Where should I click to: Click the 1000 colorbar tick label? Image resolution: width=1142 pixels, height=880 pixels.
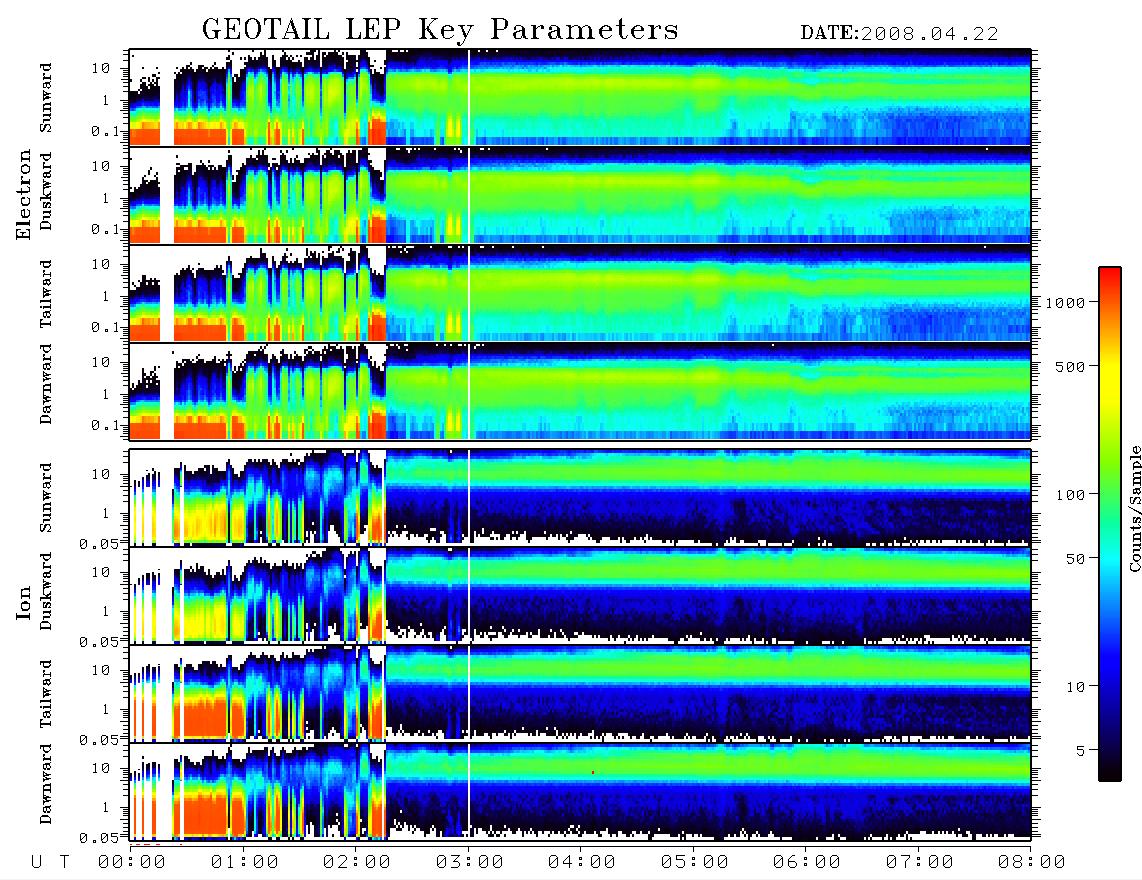[1065, 303]
